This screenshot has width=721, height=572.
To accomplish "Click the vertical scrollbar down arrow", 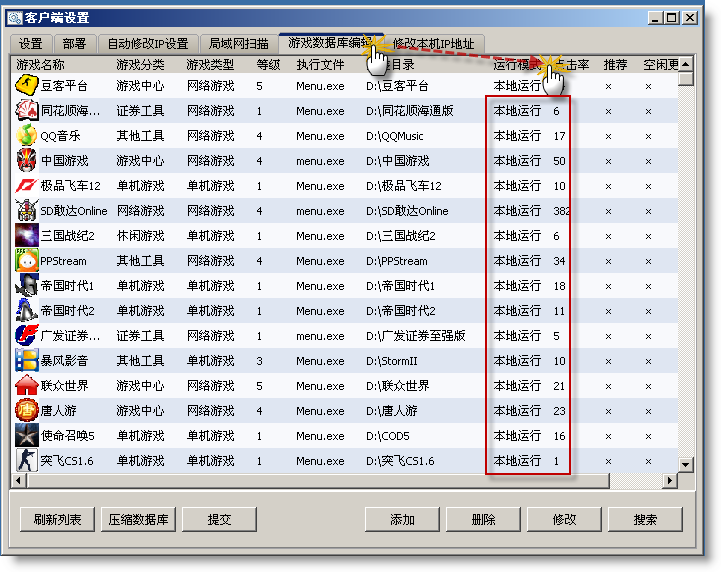I will [686, 464].
